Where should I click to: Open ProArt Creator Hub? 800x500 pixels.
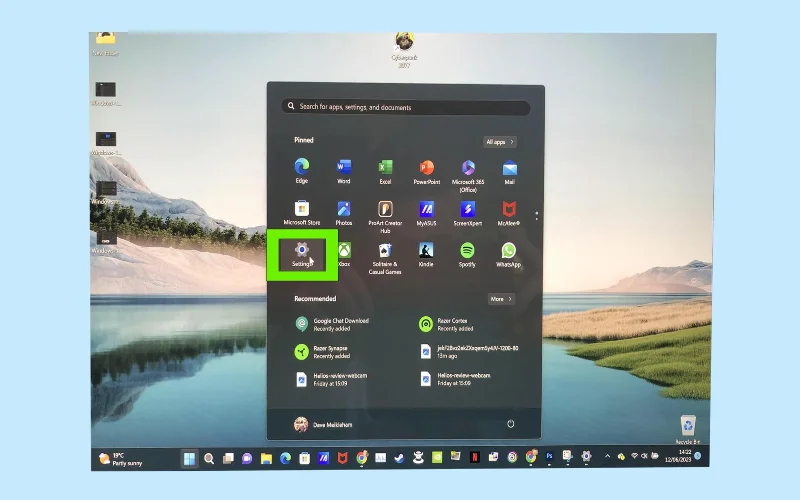point(385,217)
